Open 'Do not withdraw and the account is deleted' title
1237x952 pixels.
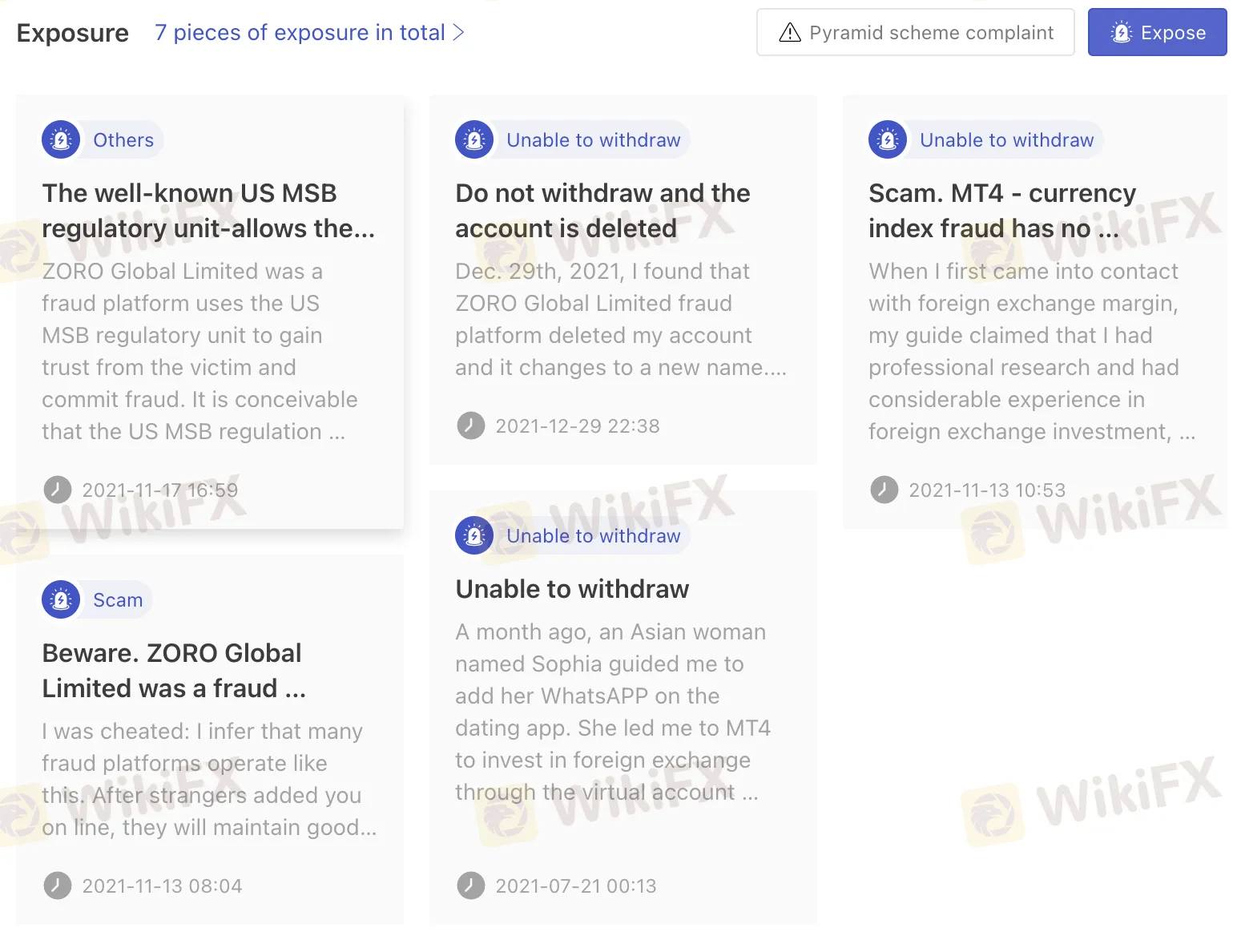pyautogui.click(x=602, y=211)
